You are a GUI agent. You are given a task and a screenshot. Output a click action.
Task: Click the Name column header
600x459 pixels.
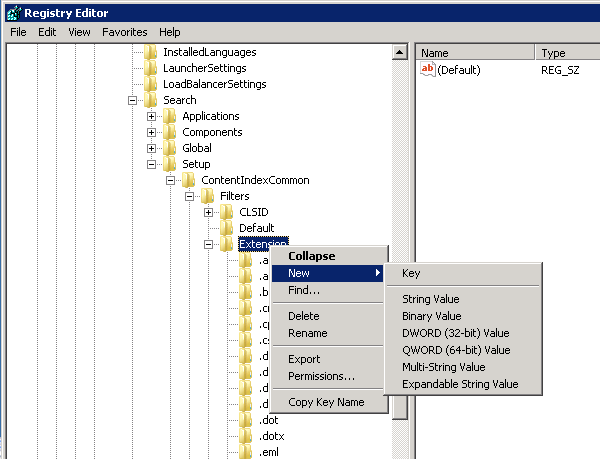click(x=475, y=52)
